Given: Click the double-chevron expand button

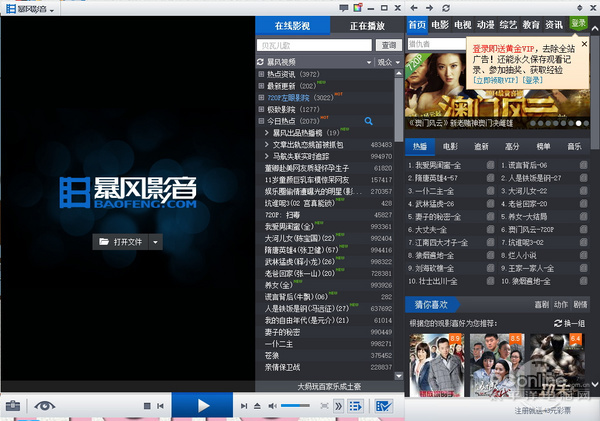Looking at the screenshot, I should (x=338, y=406).
